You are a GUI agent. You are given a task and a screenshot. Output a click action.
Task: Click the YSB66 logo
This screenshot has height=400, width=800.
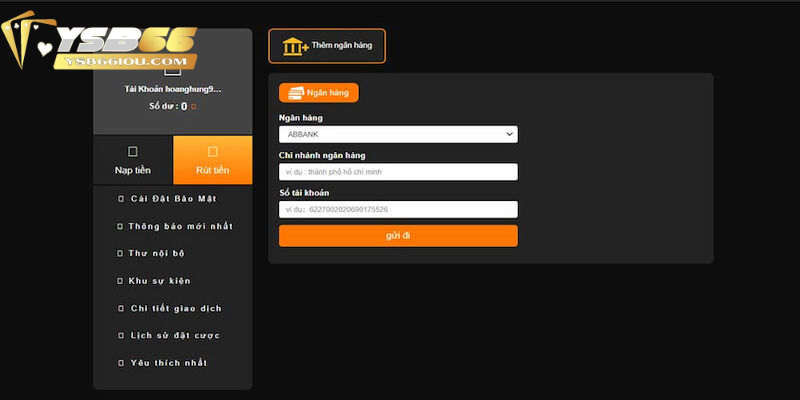click(x=99, y=40)
